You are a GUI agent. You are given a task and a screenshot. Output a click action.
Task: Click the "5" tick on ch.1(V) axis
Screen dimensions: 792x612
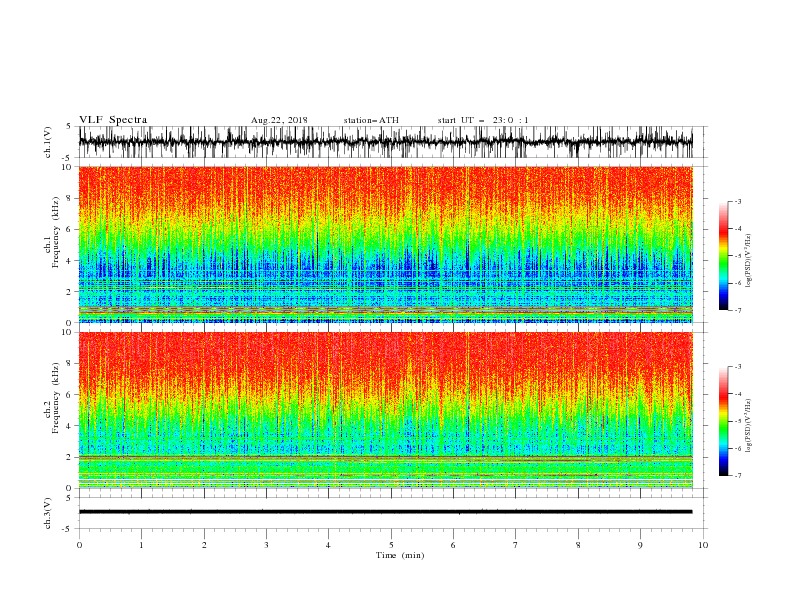tap(69, 126)
